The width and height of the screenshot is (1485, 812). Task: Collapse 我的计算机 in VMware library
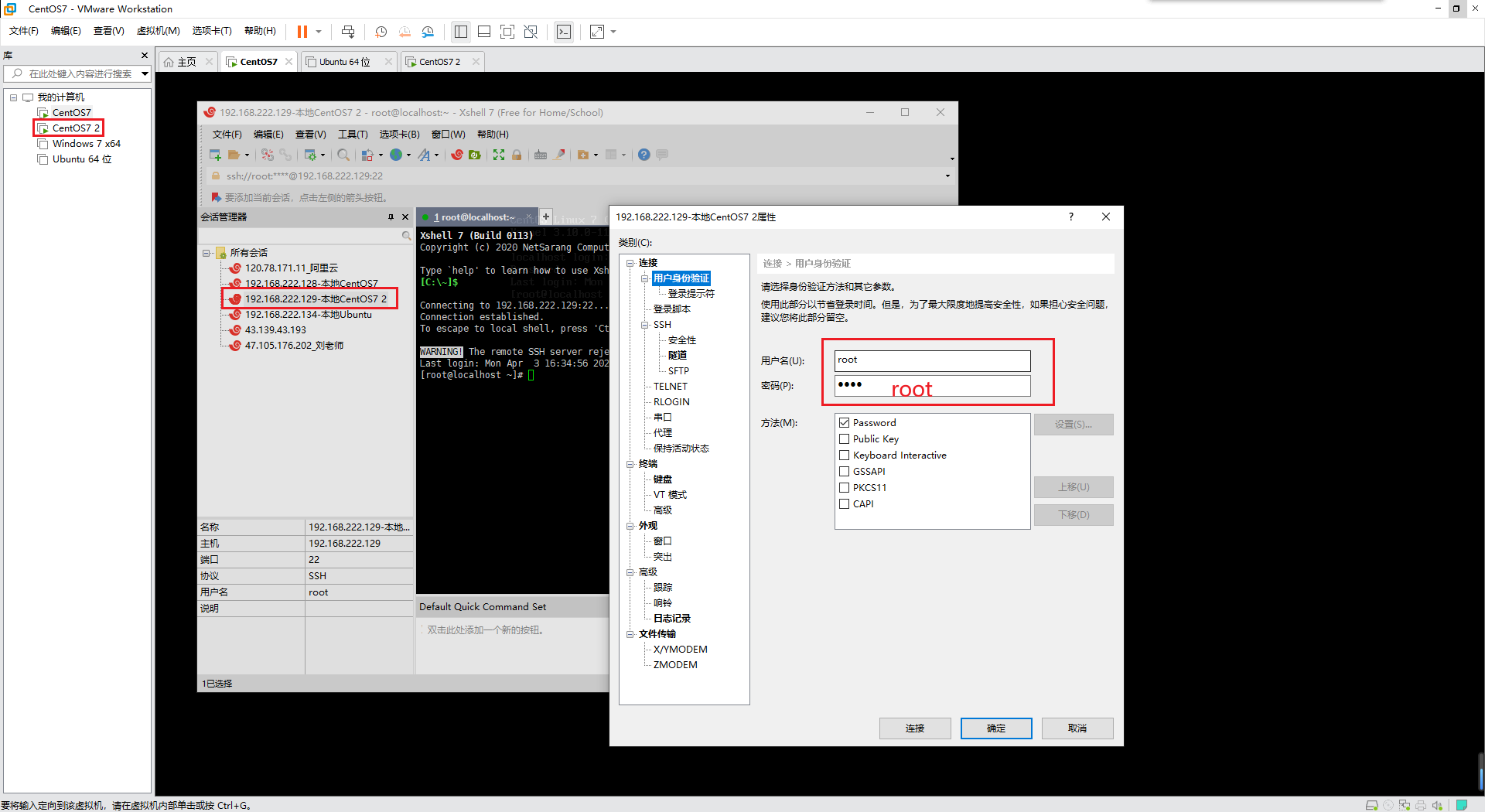[x=13, y=97]
